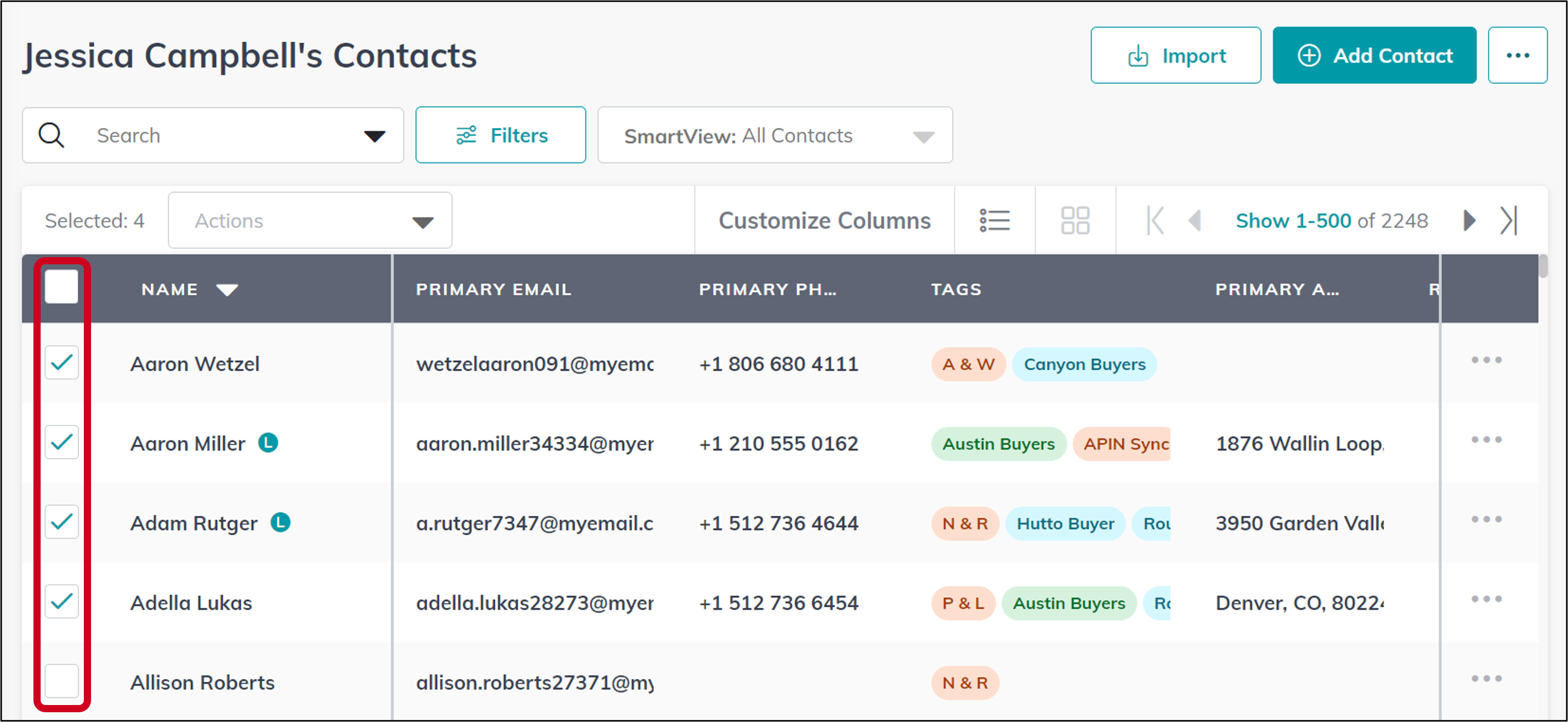Open row options for Aaron Miller

(1486, 440)
